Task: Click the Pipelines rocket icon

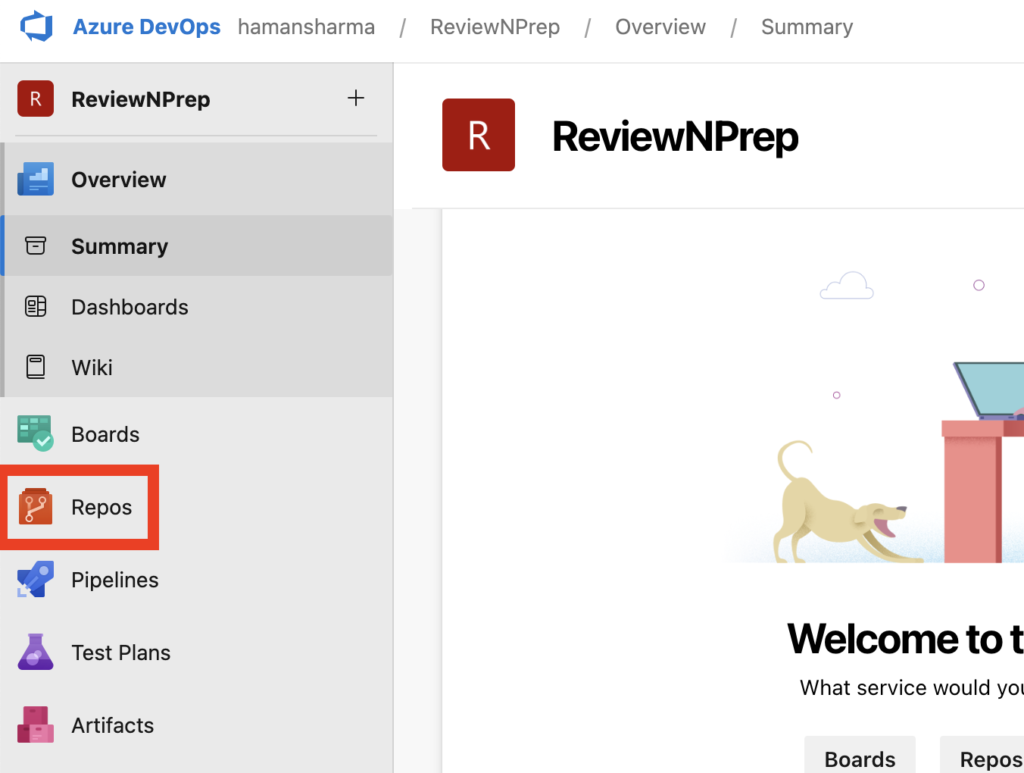Action: pos(35,579)
